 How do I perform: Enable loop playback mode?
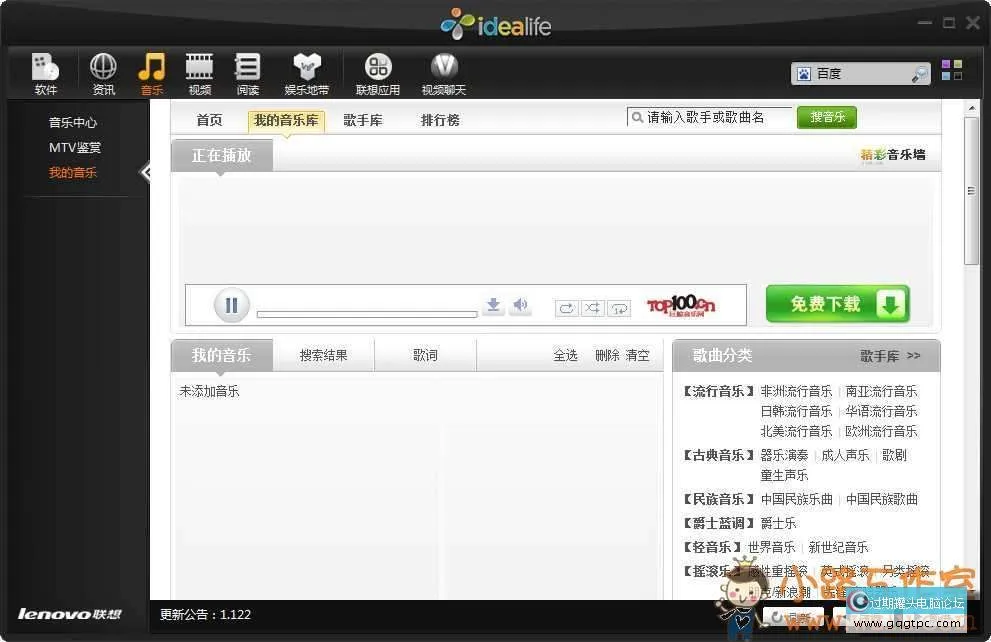coord(567,308)
